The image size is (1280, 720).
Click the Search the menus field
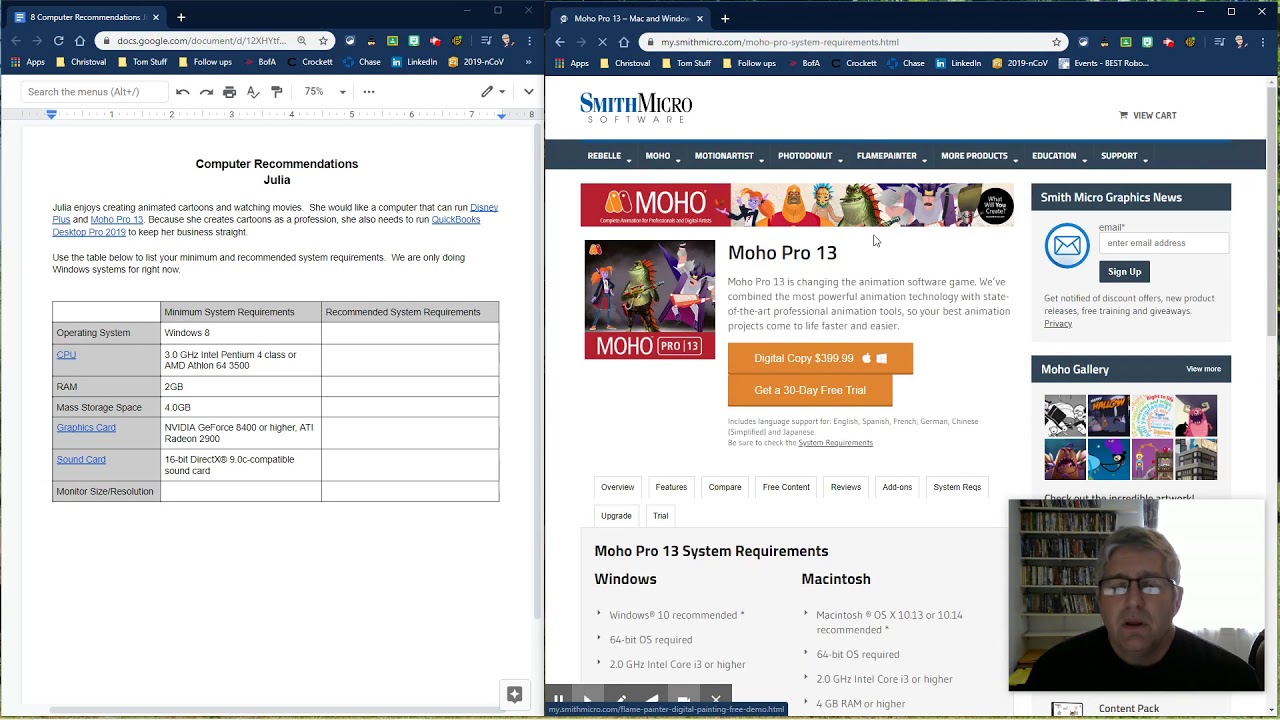click(94, 92)
